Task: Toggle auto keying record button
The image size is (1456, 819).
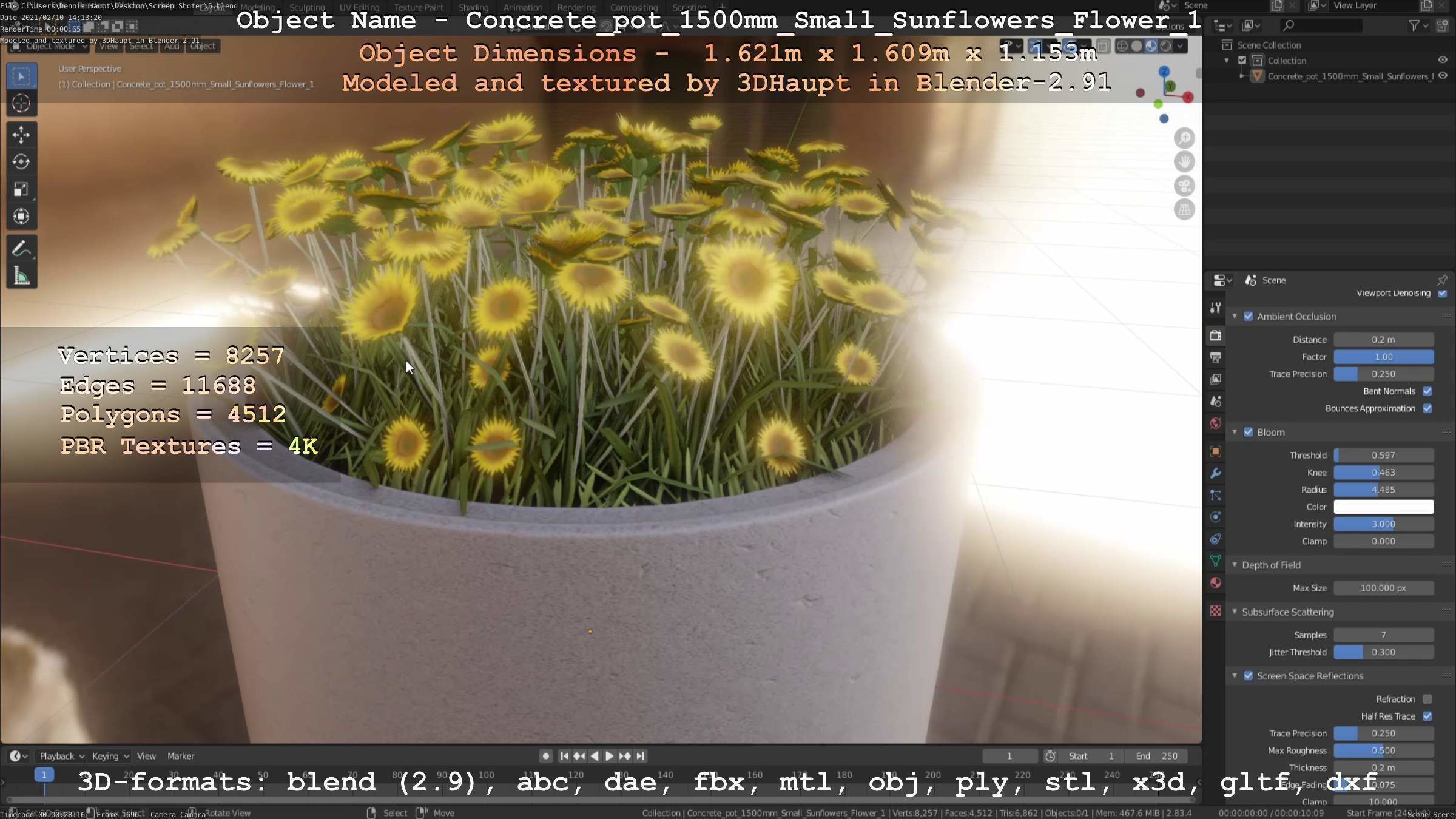Action: tap(545, 756)
